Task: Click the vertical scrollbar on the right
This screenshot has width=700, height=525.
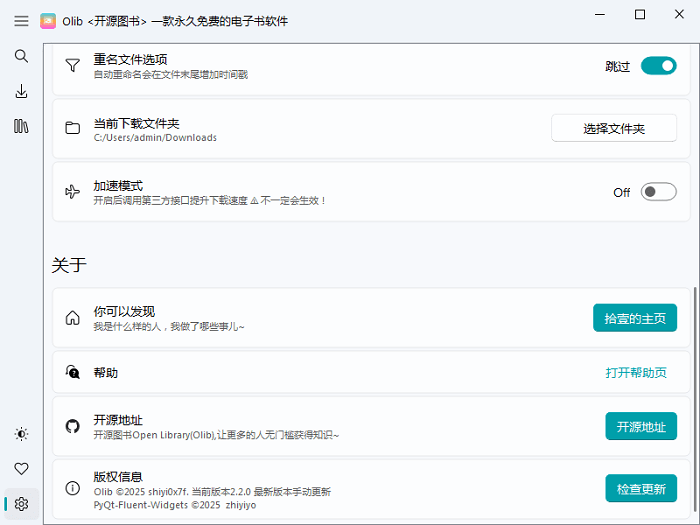Action: pyautogui.click(x=695, y=400)
